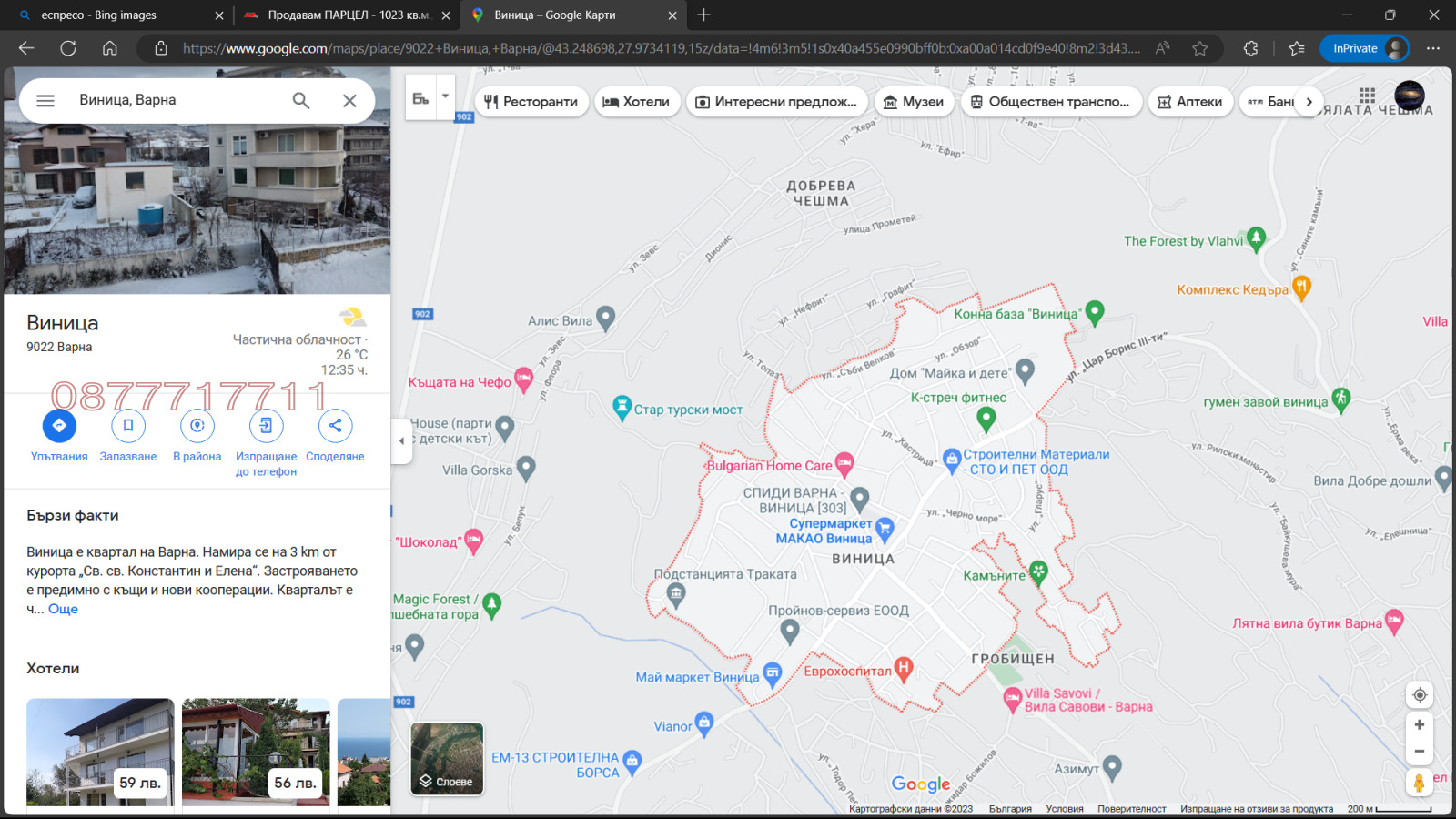The image size is (1456, 819).
Task: Switch map to Слоеве layers view
Action: tap(447, 759)
